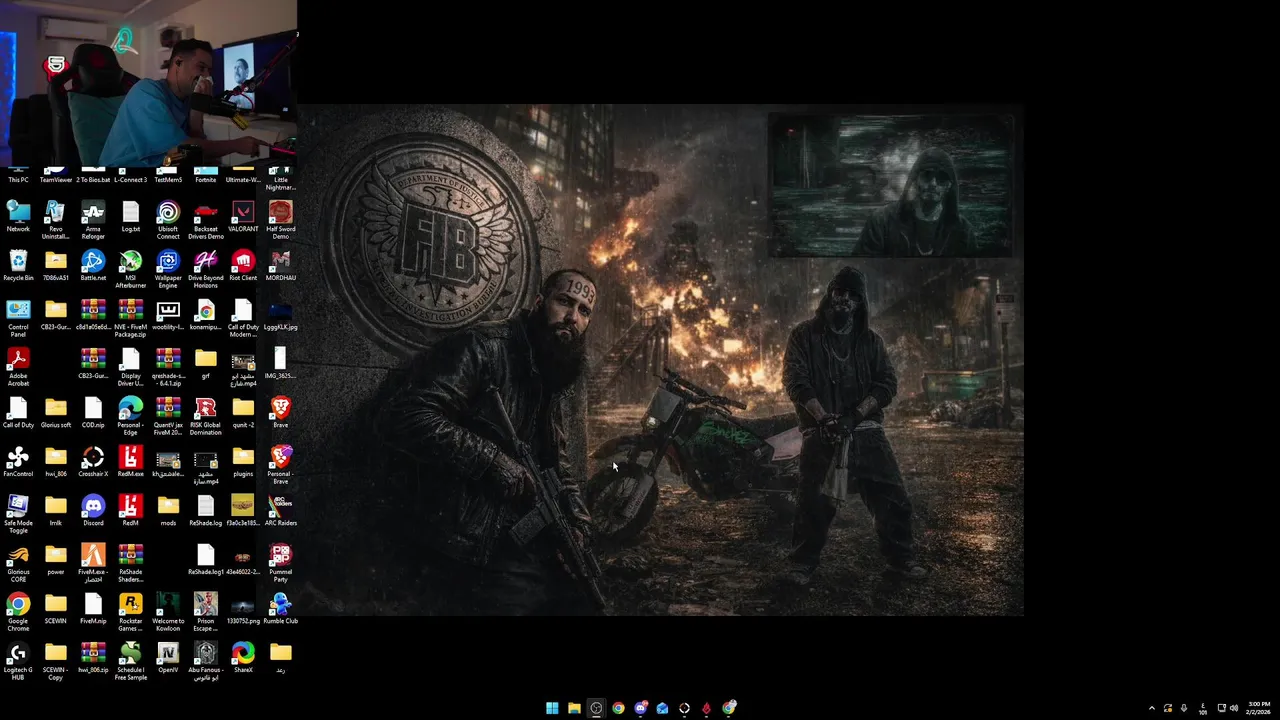The width and height of the screenshot is (1280, 720).
Task: Select the COD.nip file
Action: (93, 413)
